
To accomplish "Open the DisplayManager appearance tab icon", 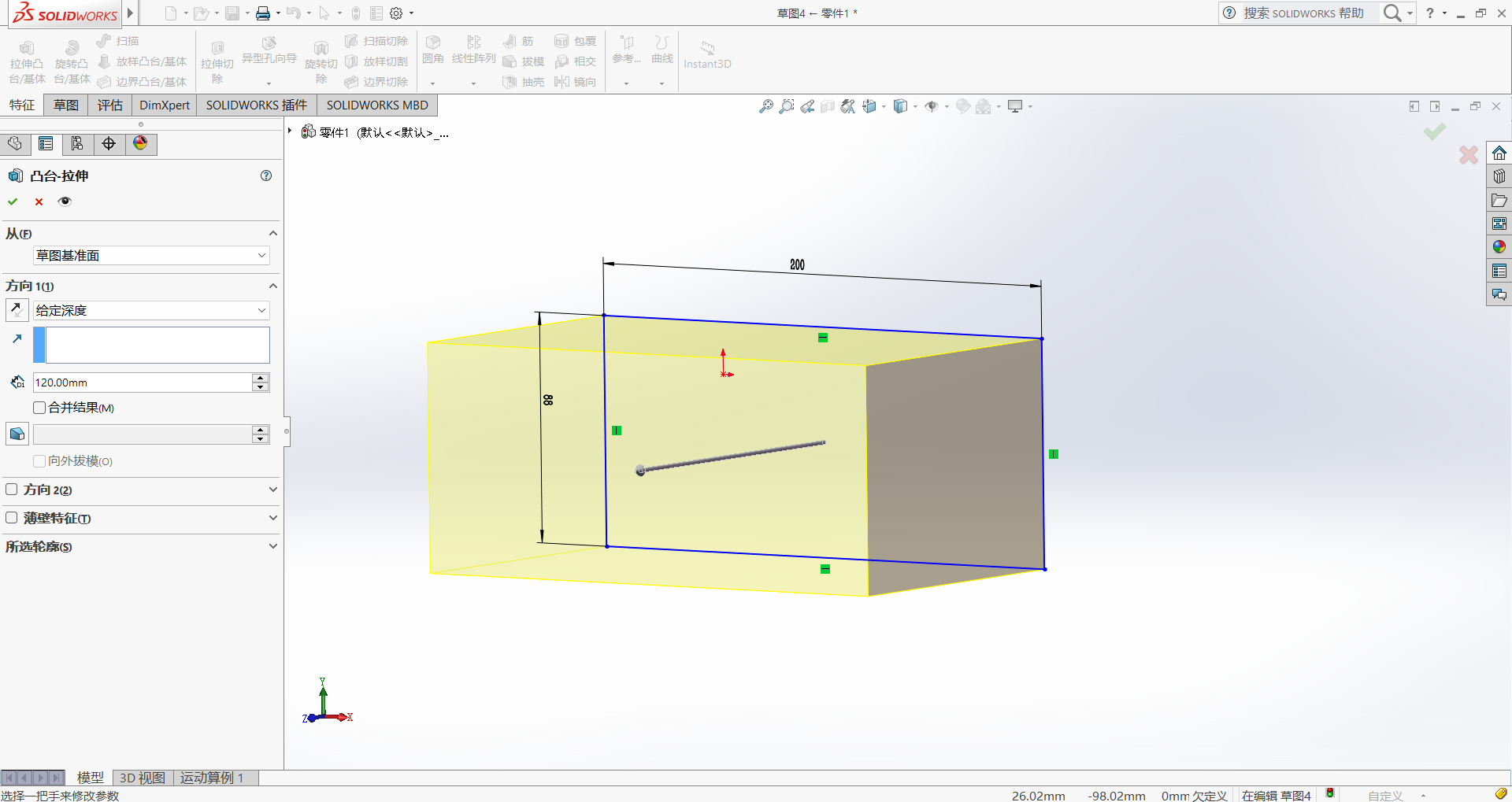I will point(140,143).
